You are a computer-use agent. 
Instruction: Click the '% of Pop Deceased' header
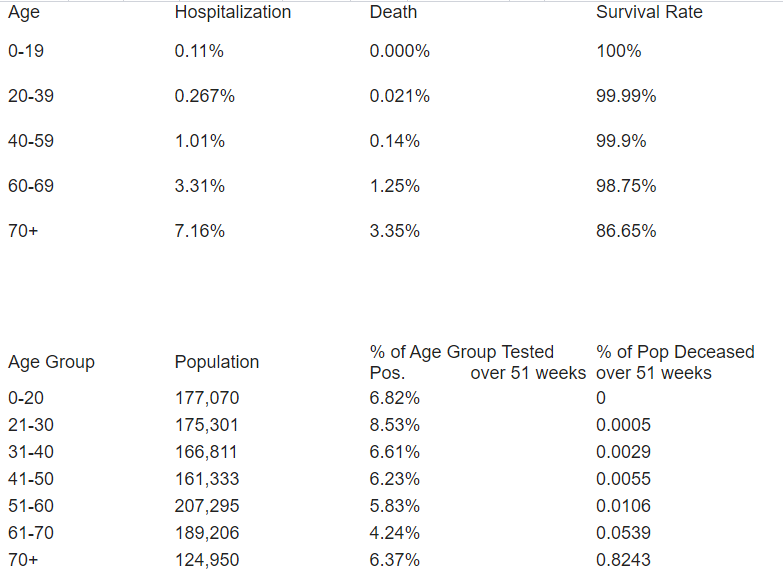point(675,352)
